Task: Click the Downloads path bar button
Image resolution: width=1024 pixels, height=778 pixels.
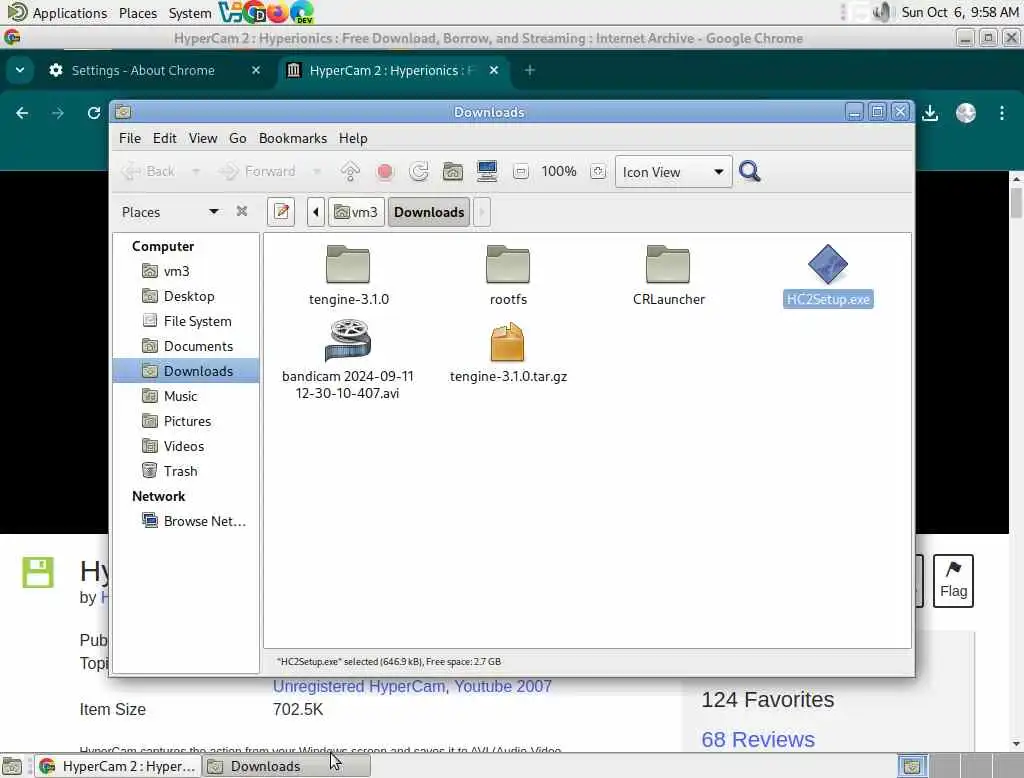Action: click(429, 212)
